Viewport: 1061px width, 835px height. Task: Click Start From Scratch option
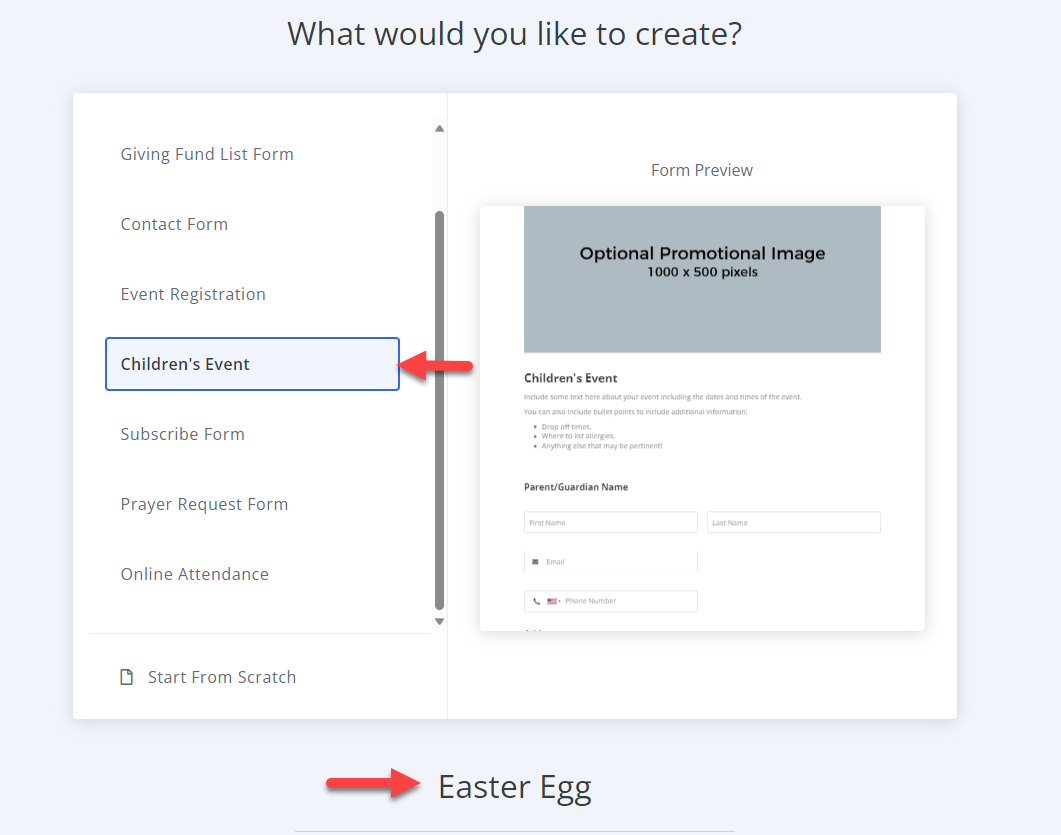point(221,677)
